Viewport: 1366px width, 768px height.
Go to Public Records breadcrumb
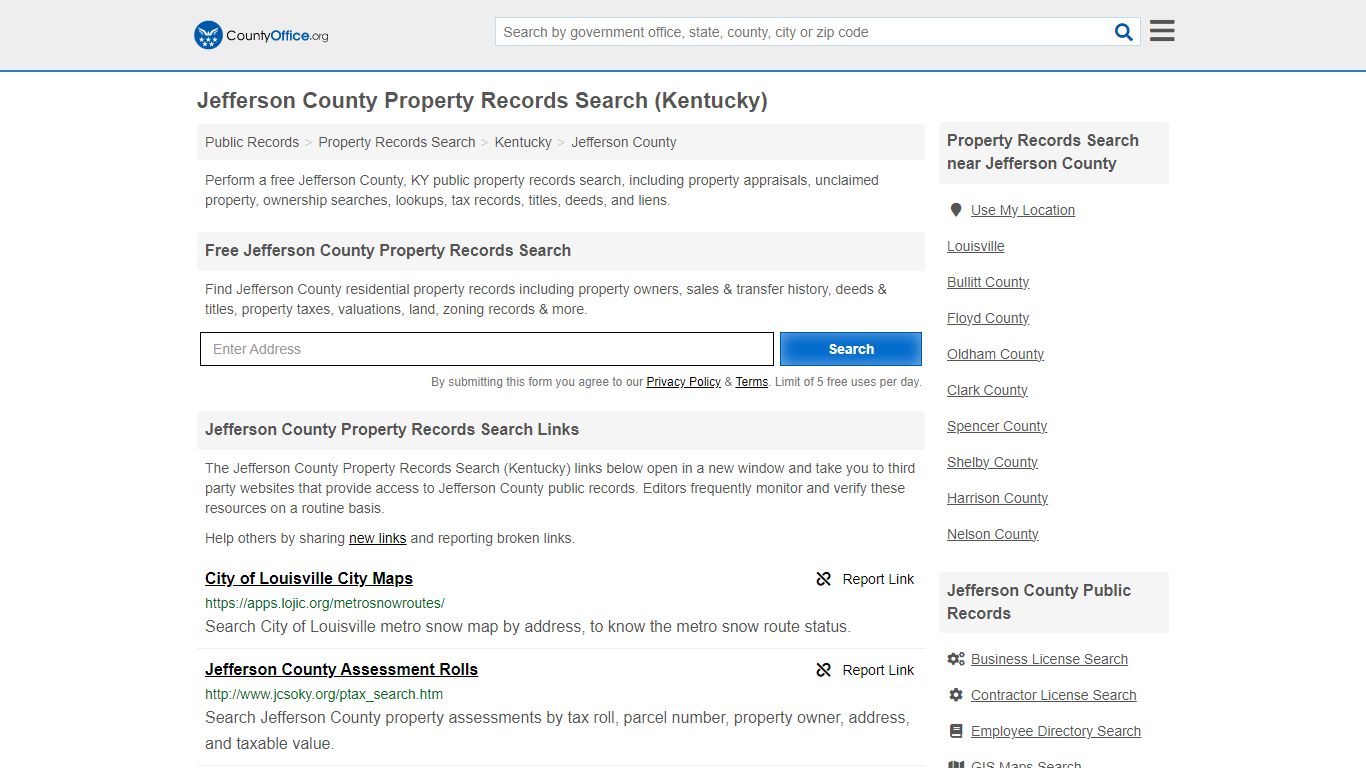[252, 142]
